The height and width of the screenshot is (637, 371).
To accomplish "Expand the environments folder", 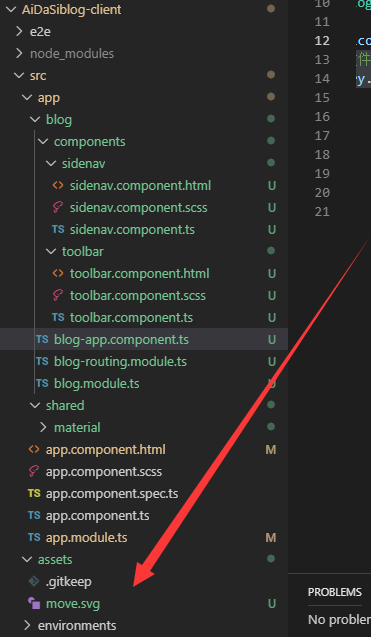I will pos(27,626).
